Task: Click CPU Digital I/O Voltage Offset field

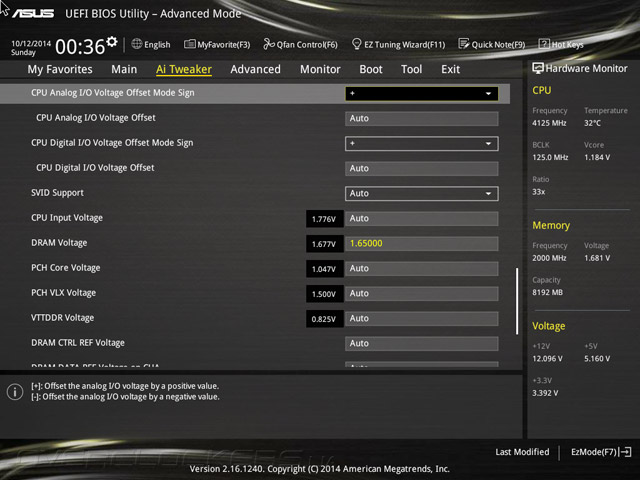Action: click(x=422, y=169)
